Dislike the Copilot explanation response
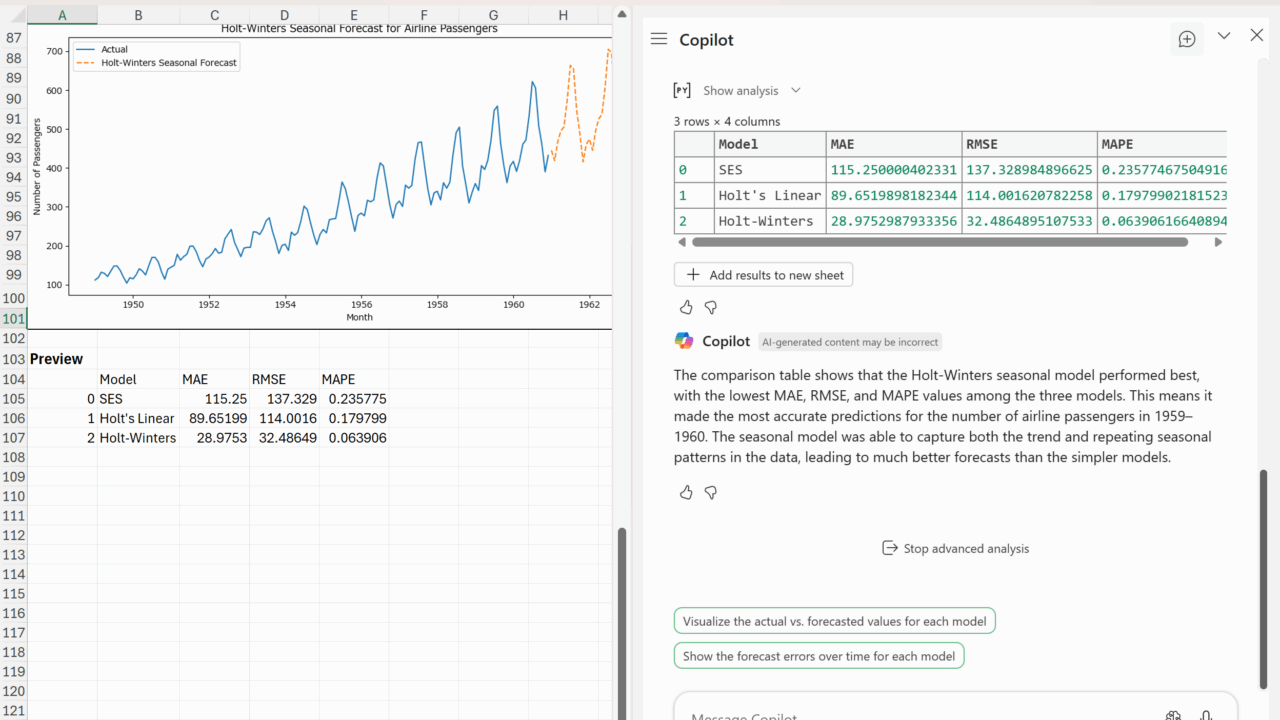Viewport: 1280px width, 720px height. tap(711, 492)
